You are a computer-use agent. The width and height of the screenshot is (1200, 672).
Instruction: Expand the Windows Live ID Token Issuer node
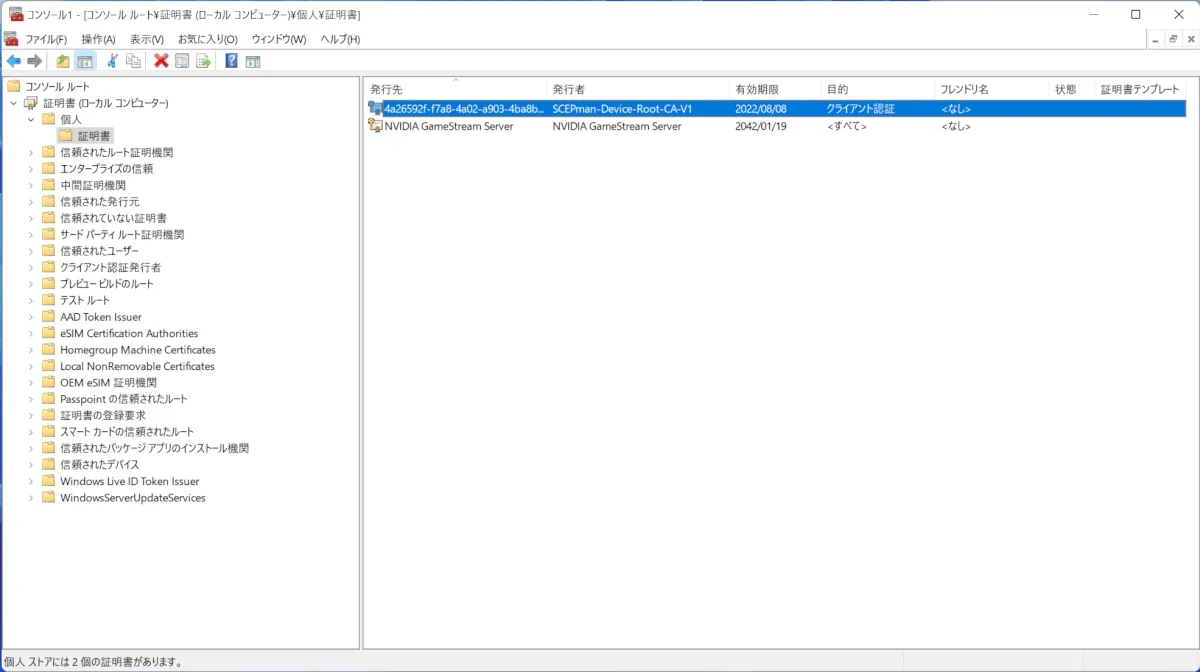tap(31, 482)
